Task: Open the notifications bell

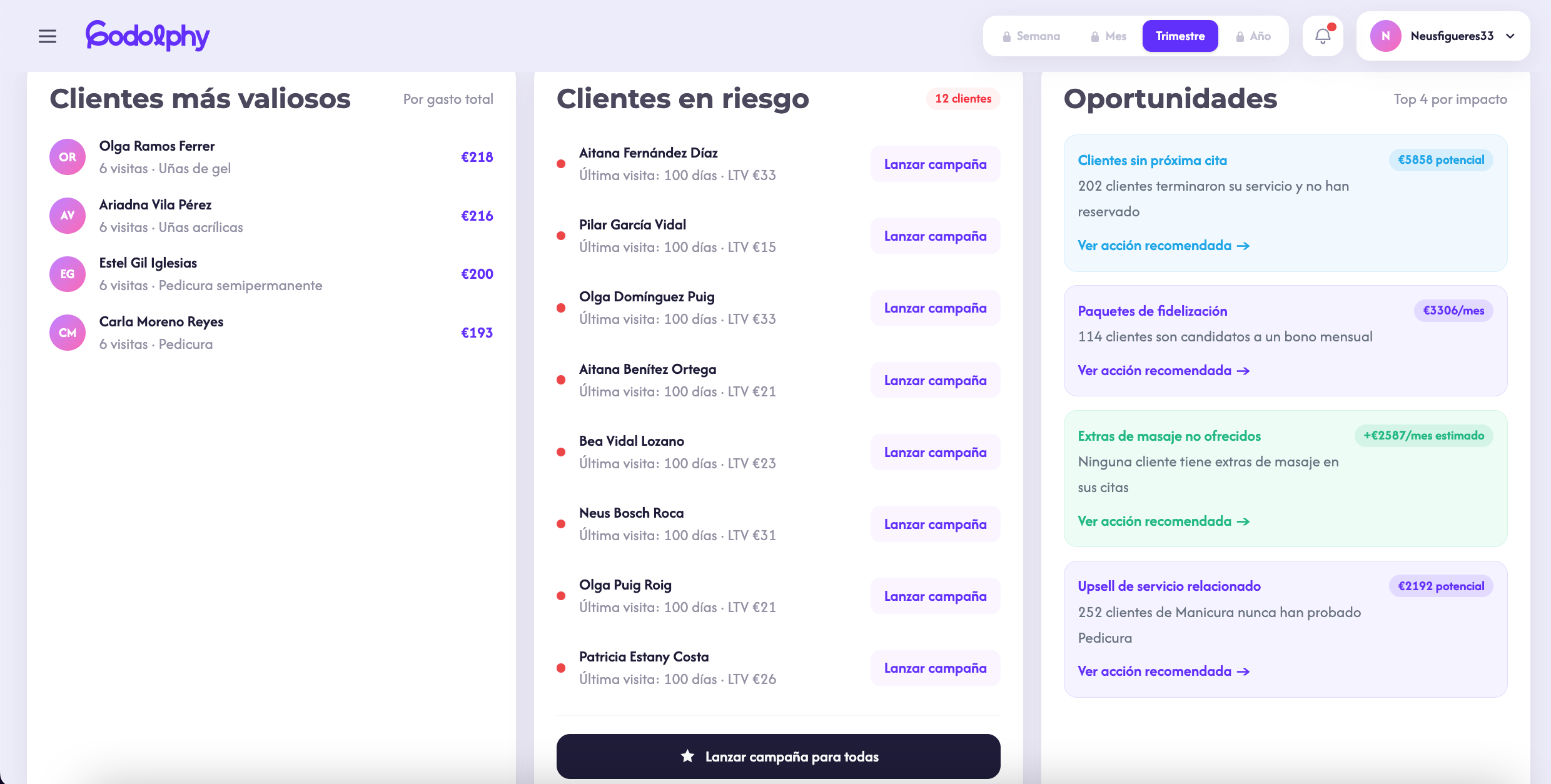Action: pos(1323,36)
